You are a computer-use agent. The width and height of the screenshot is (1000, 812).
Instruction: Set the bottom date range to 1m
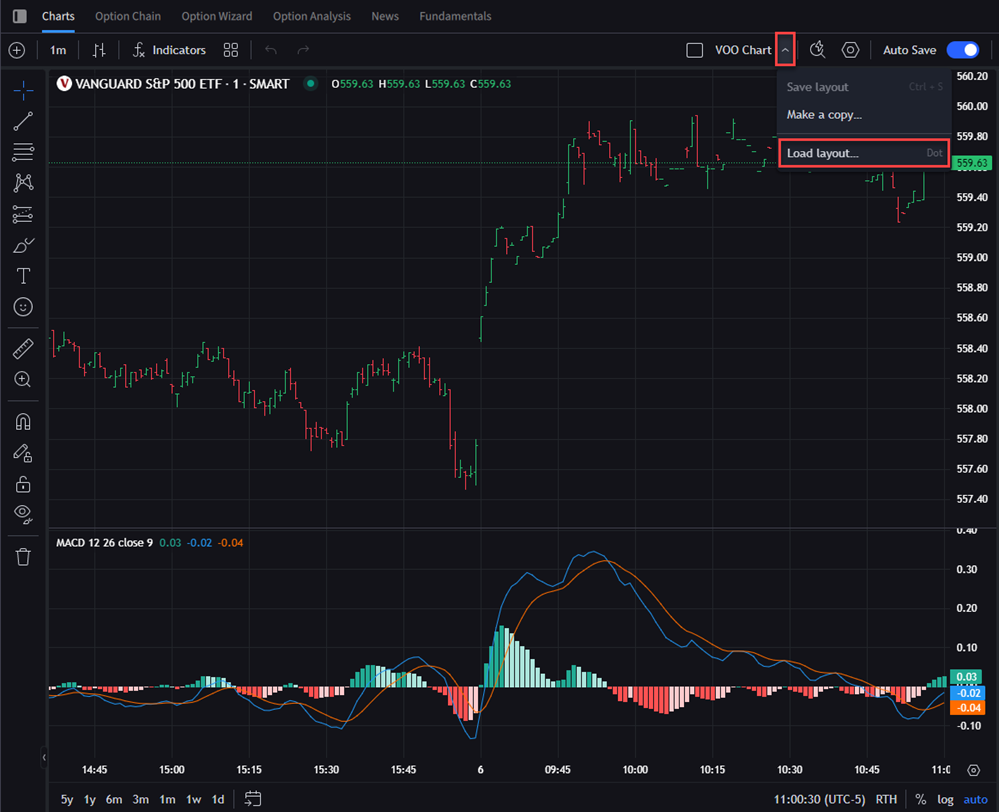tap(168, 799)
